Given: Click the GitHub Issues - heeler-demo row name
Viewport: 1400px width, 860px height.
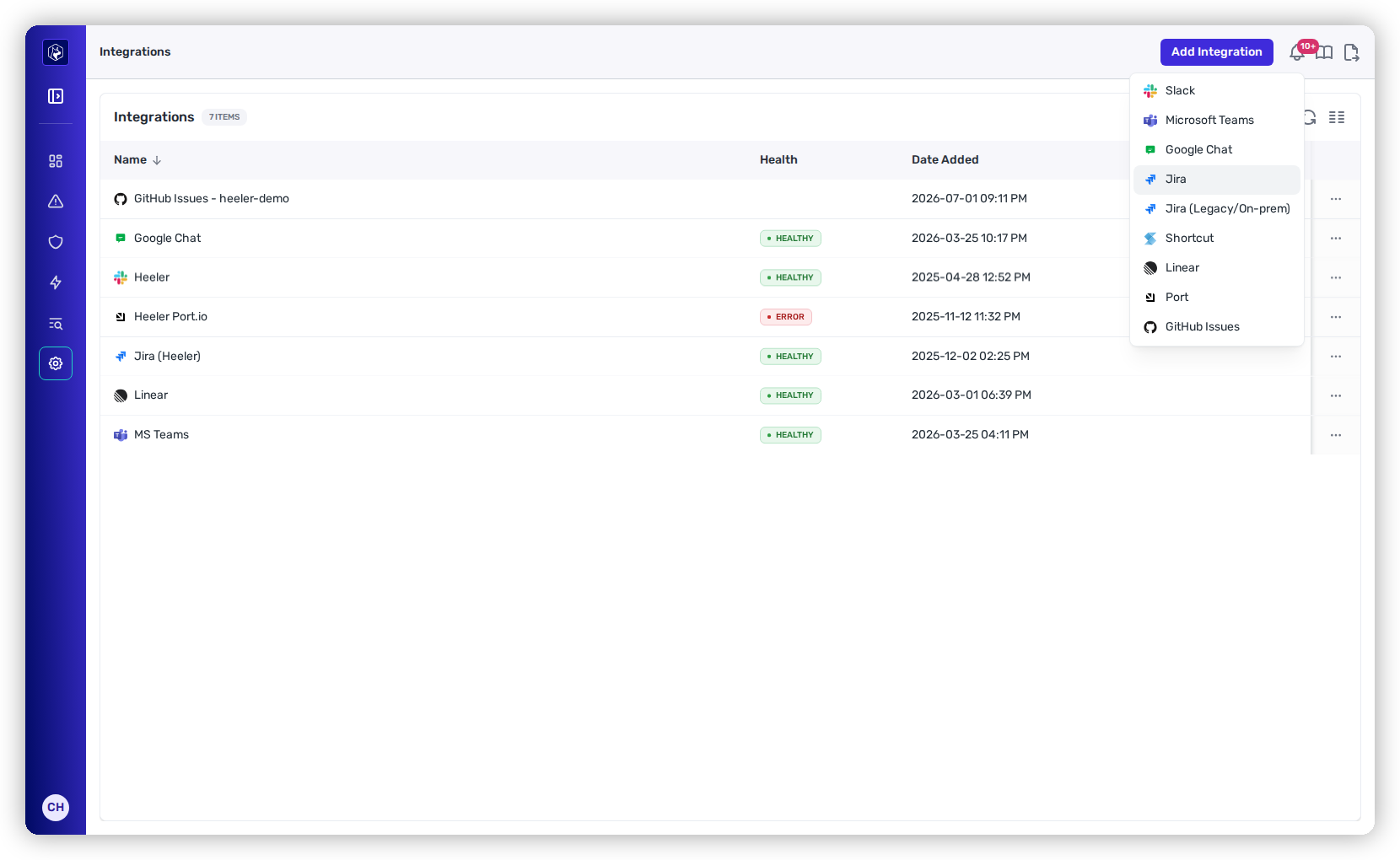Looking at the screenshot, I should pos(212,199).
